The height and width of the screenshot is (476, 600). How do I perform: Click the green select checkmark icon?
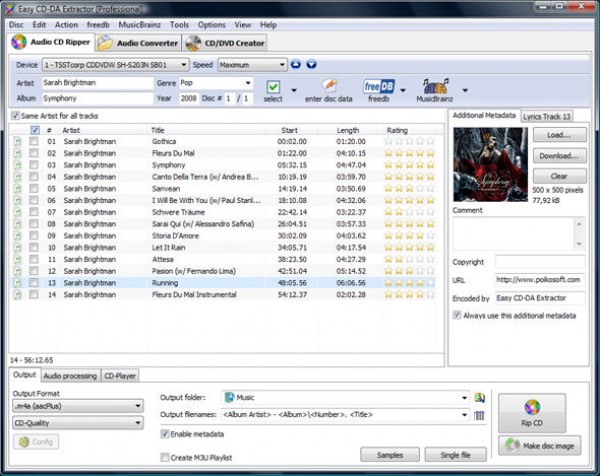273,89
